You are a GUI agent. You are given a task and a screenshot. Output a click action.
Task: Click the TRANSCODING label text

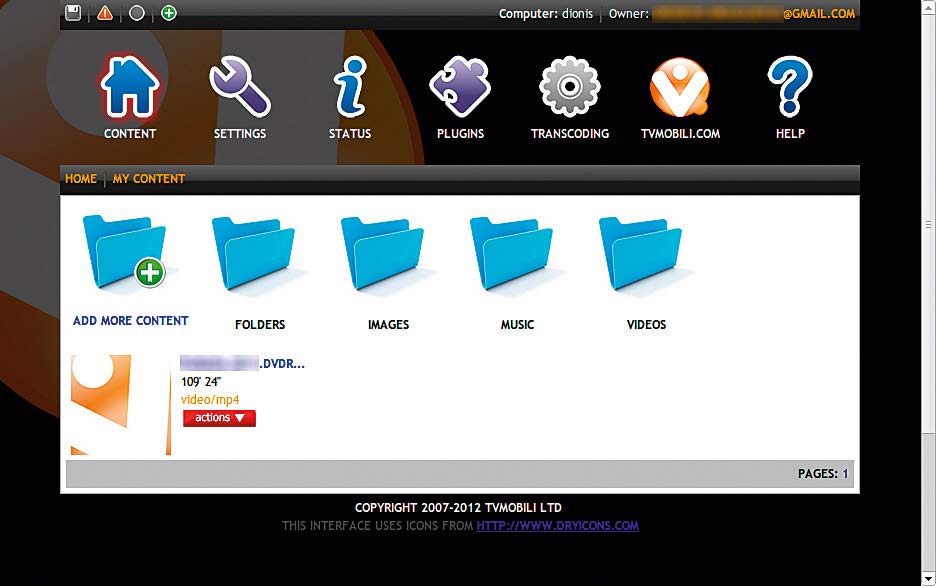[x=570, y=134]
